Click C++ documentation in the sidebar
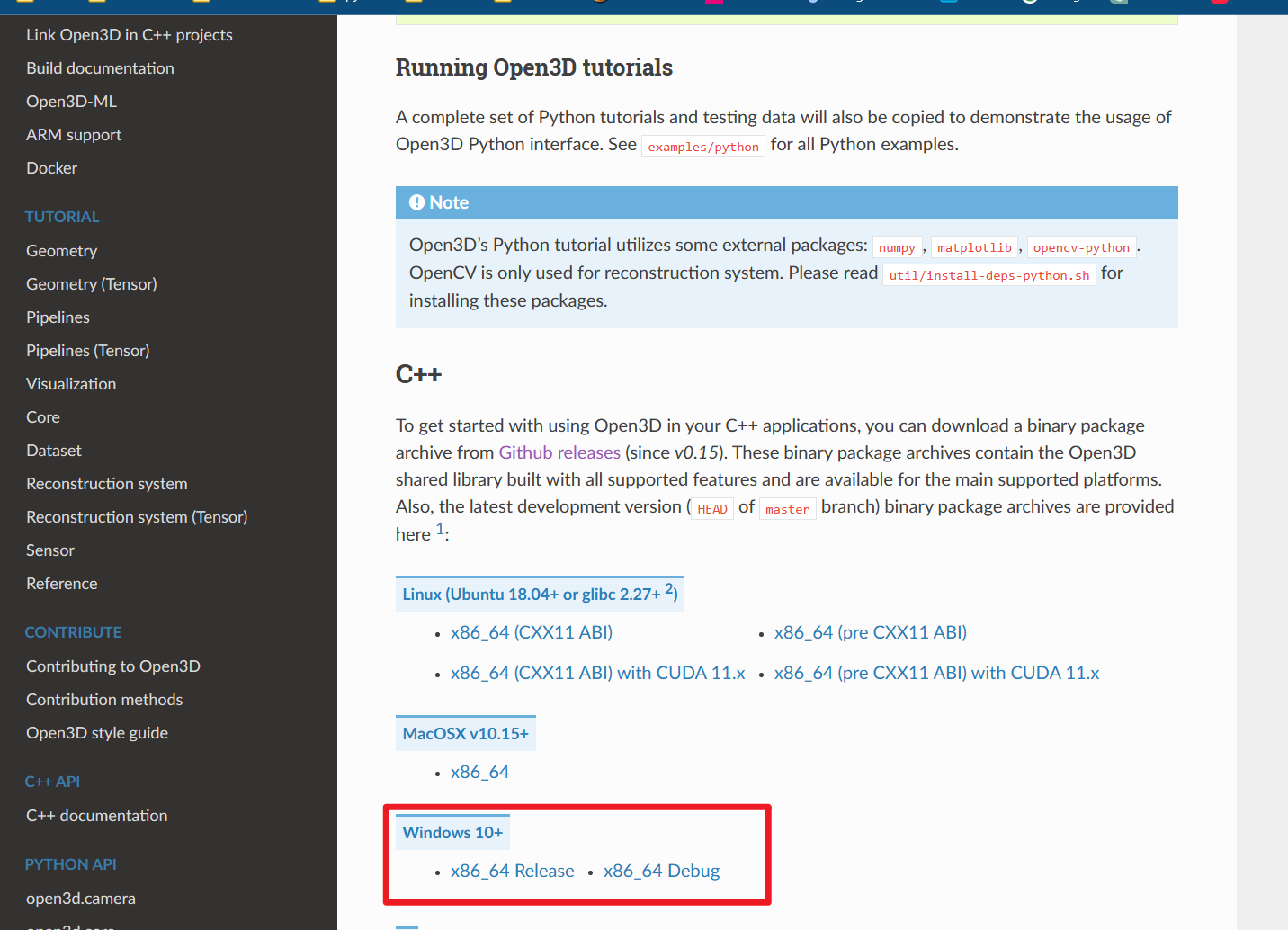Viewport: 1288px width, 930px height. [96, 815]
